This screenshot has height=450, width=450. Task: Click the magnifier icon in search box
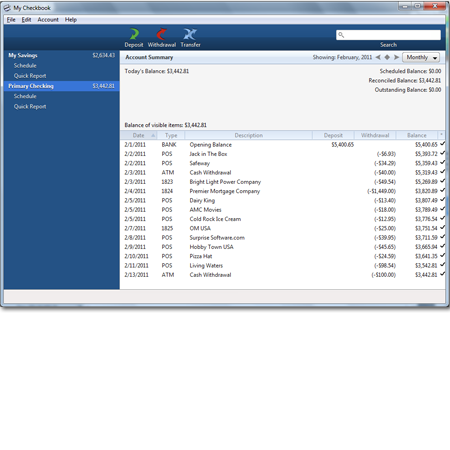(341, 35)
